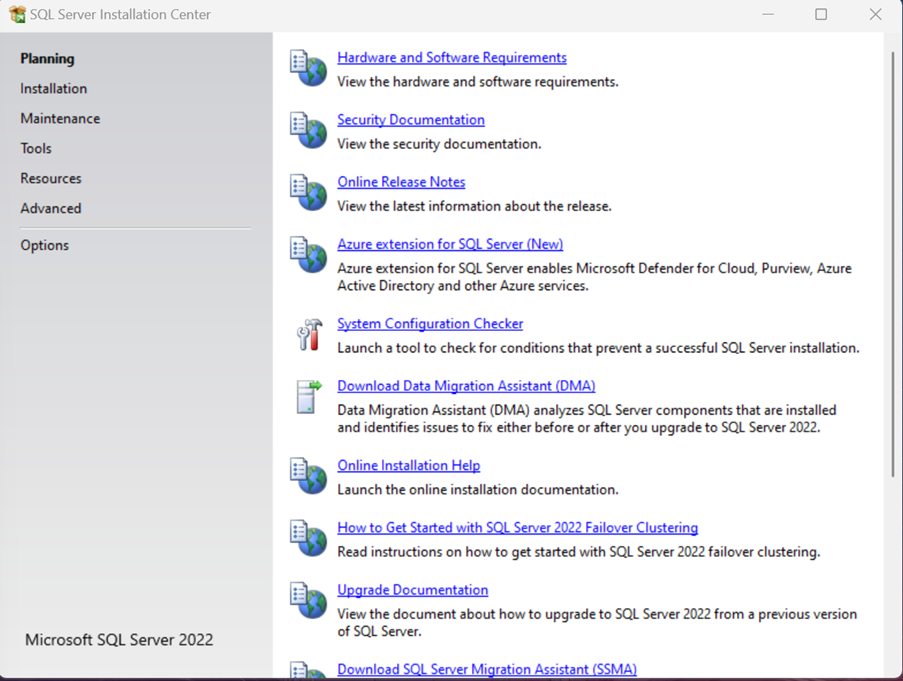Image resolution: width=903 pixels, height=681 pixels.
Task: Click the SQL Server Installation Center title bar icon
Action: 17,15
